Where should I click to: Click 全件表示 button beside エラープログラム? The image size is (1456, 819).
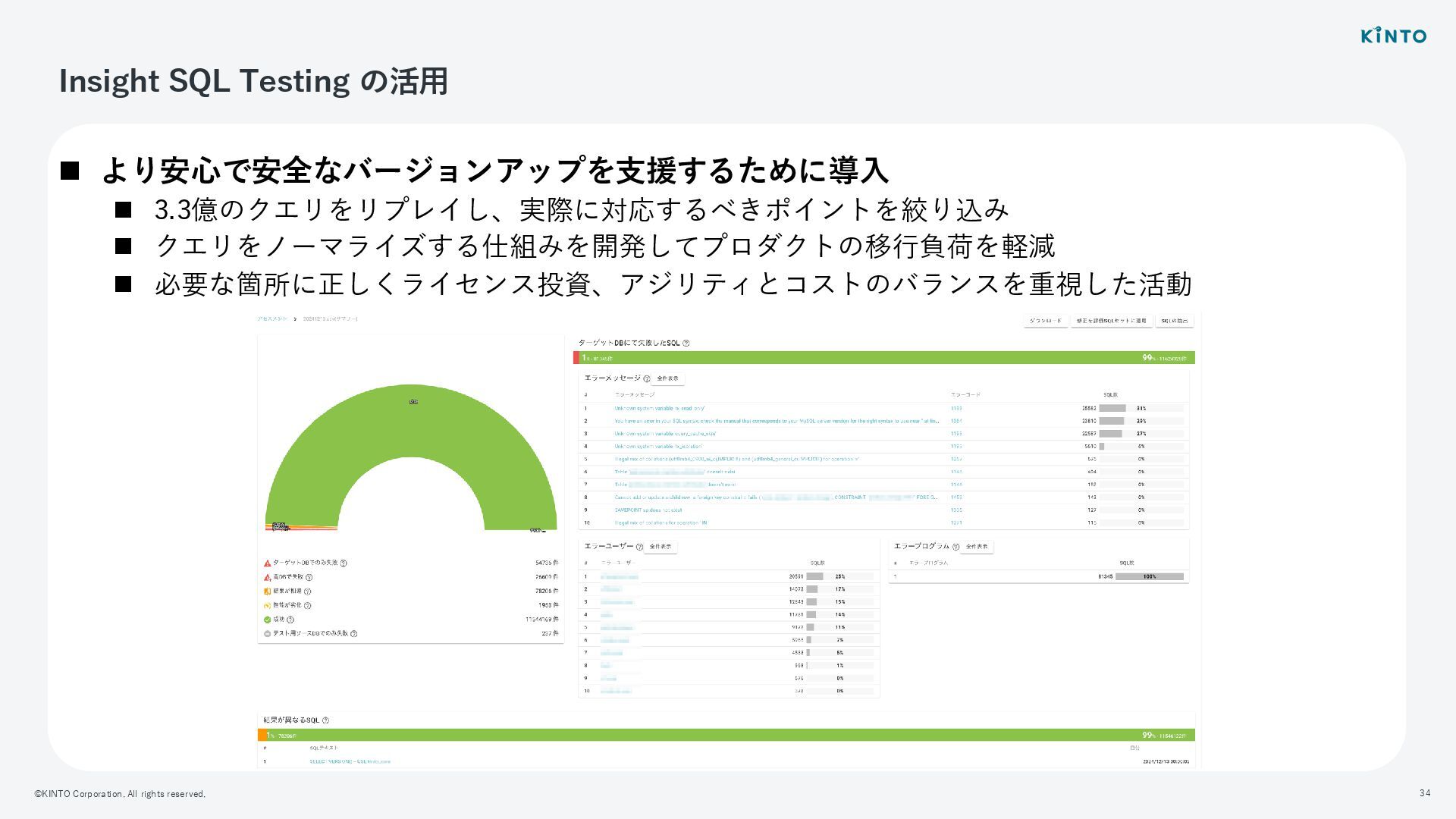coord(977,547)
